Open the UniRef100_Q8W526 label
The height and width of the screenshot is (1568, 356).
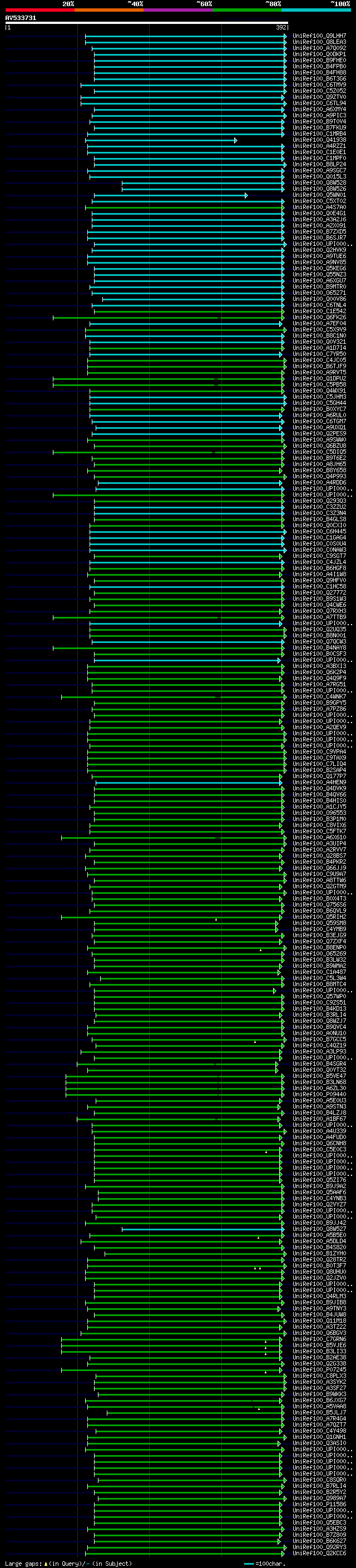pos(319,189)
